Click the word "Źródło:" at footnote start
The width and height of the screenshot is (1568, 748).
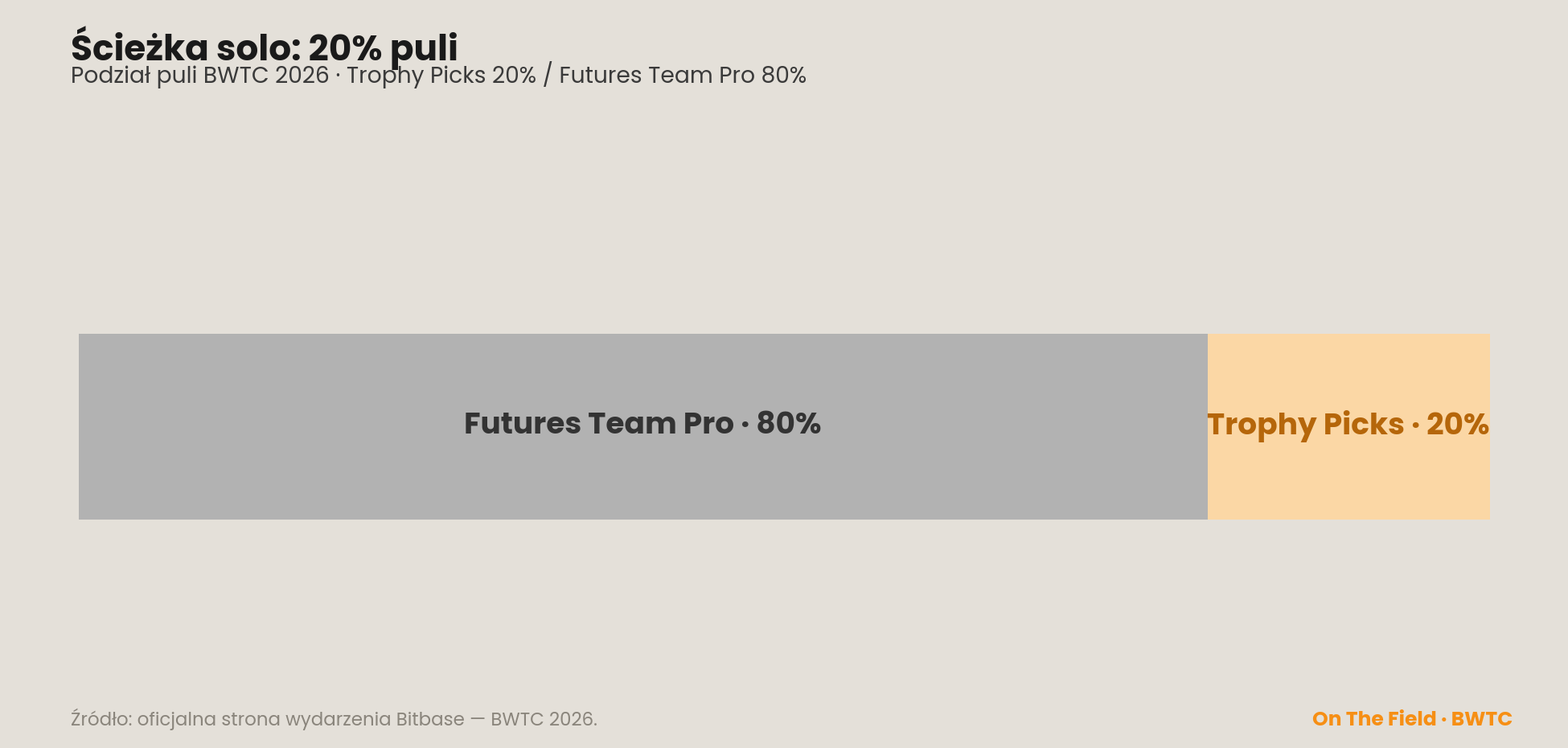(x=101, y=719)
